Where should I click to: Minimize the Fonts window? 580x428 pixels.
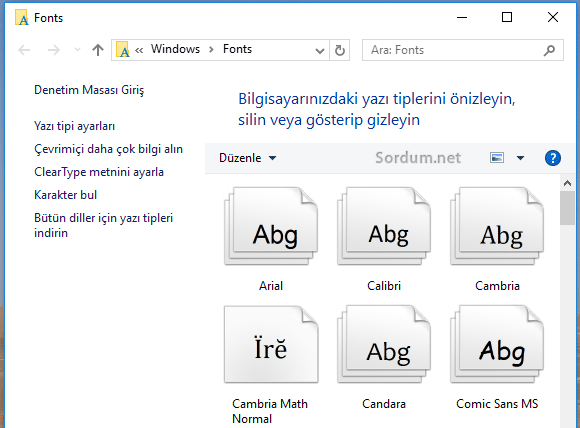click(462, 17)
